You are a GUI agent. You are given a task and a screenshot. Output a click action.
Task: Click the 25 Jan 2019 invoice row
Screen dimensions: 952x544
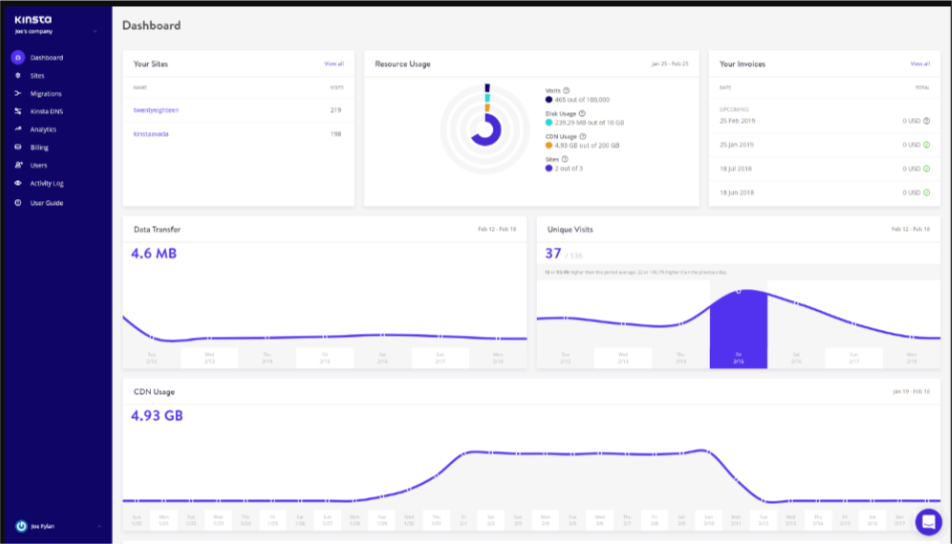824,145
